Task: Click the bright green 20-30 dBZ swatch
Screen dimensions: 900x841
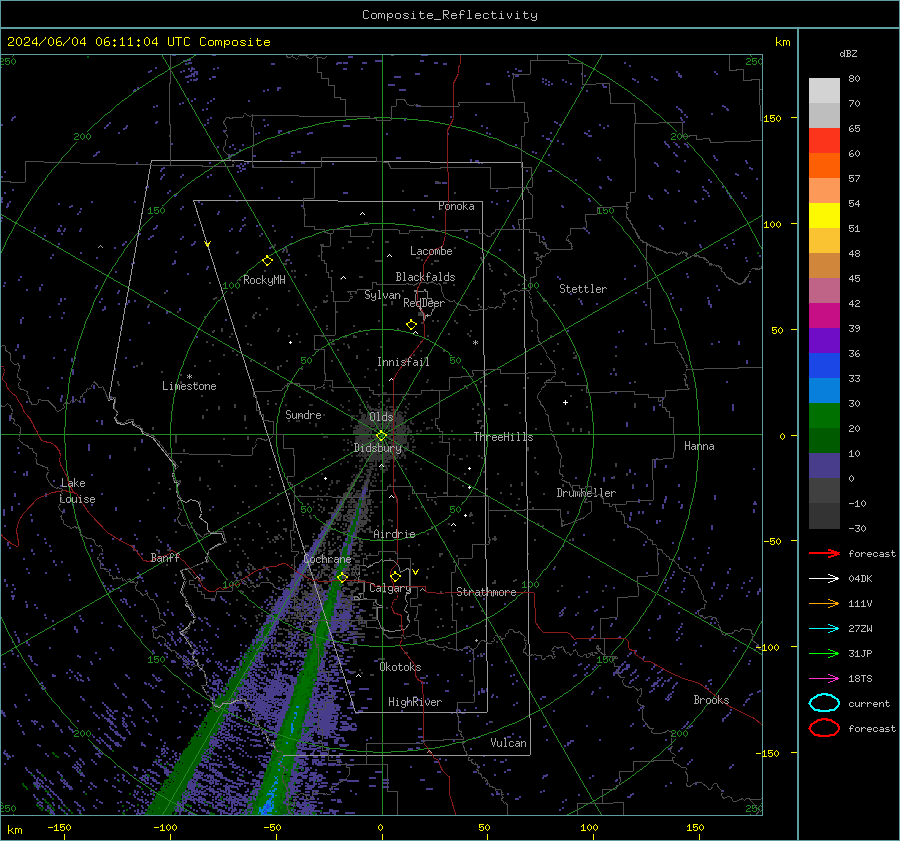Action: [x=824, y=416]
